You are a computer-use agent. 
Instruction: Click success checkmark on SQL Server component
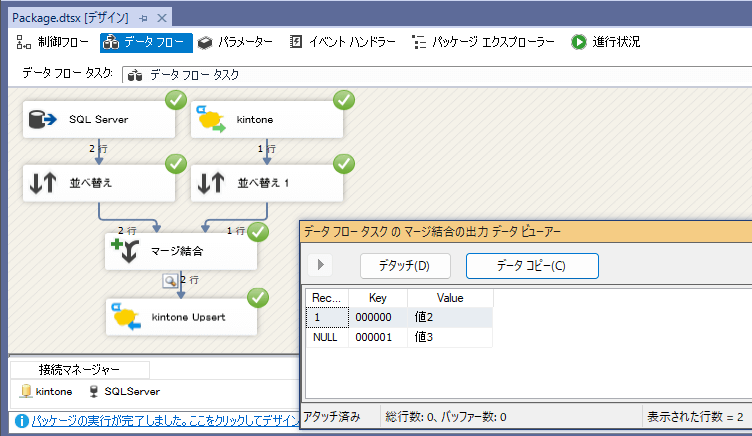[176, 100]
